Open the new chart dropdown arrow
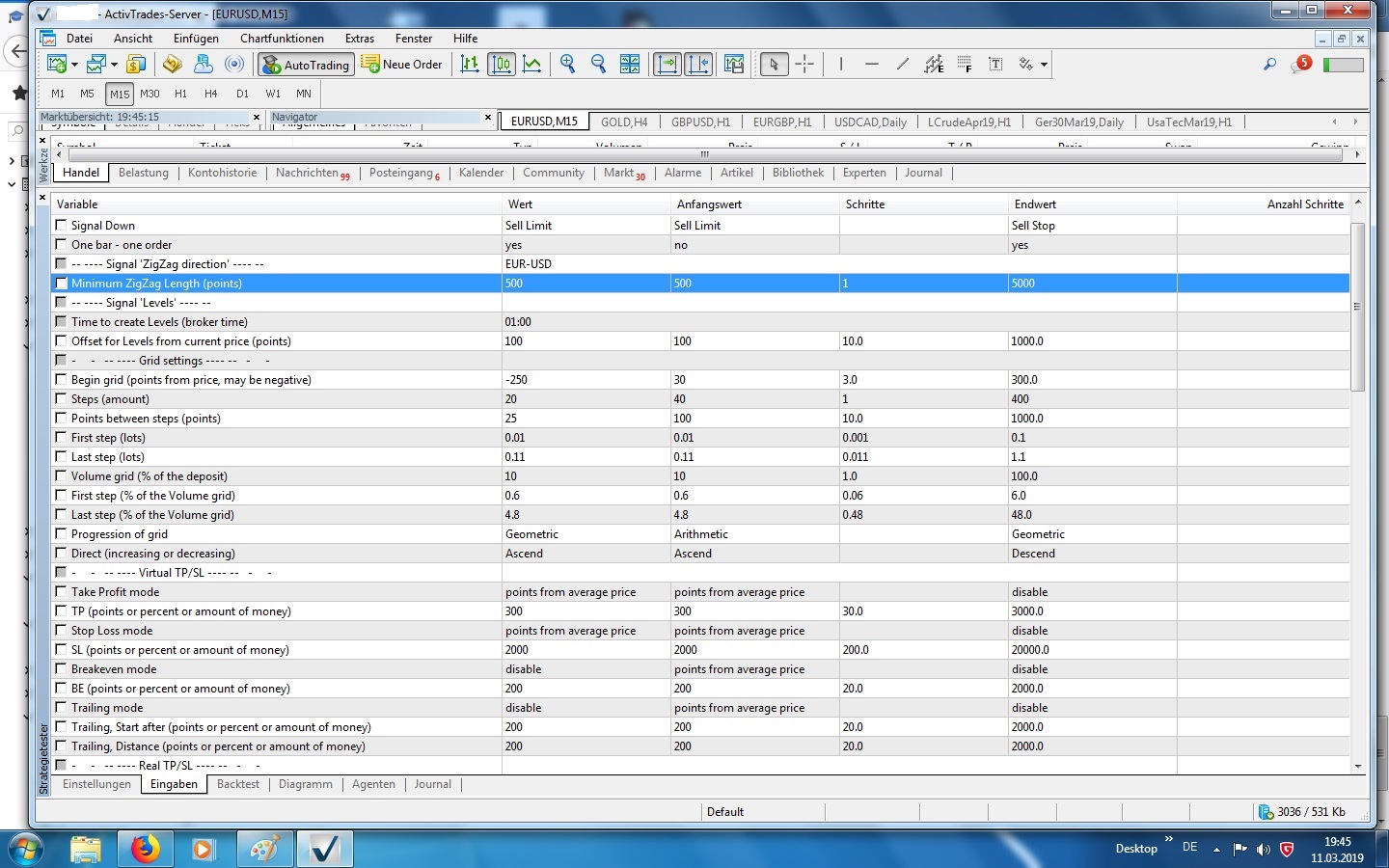 [x=74, y=65]
